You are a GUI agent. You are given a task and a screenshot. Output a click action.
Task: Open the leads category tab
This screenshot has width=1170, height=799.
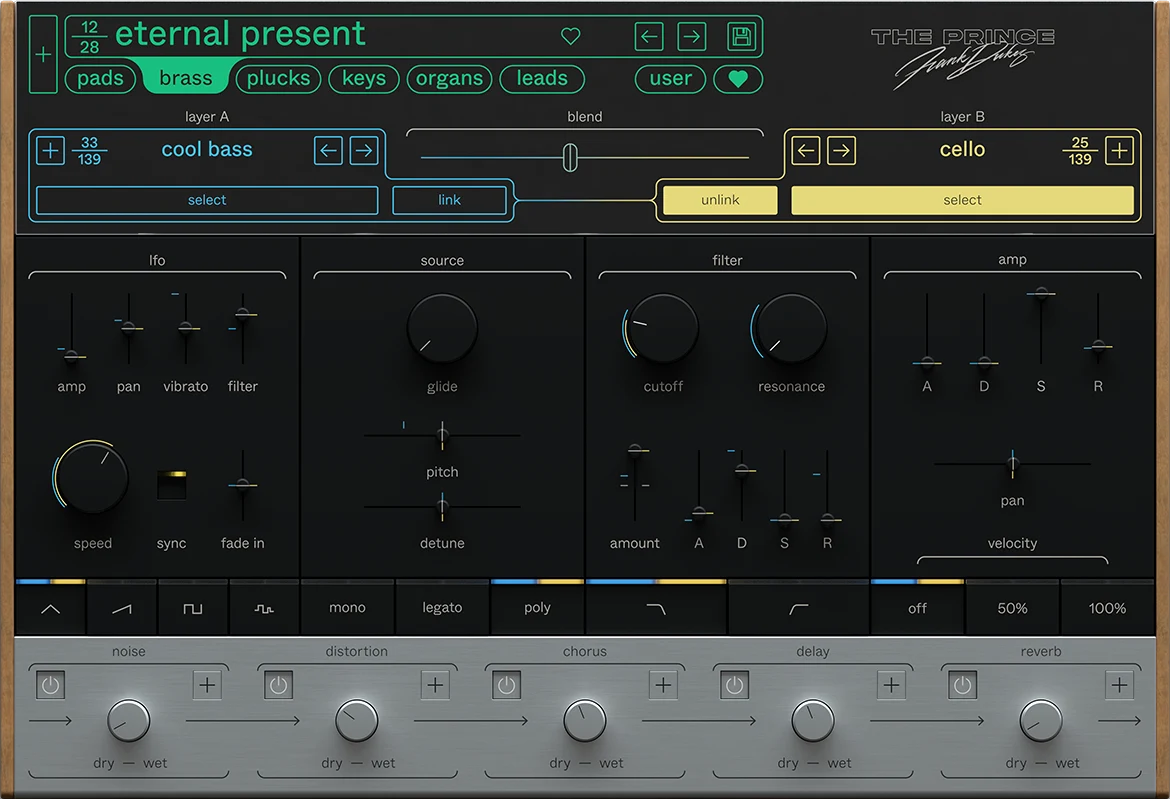point(542,79)
